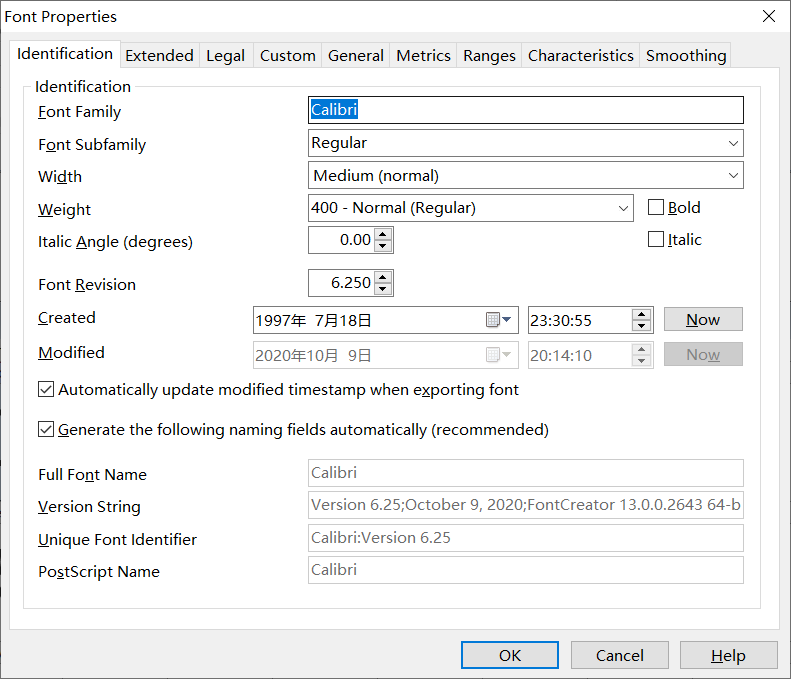The width and height of the screenshot is (791, 679).
Task: Click the Created label
Action: (67, 317)
